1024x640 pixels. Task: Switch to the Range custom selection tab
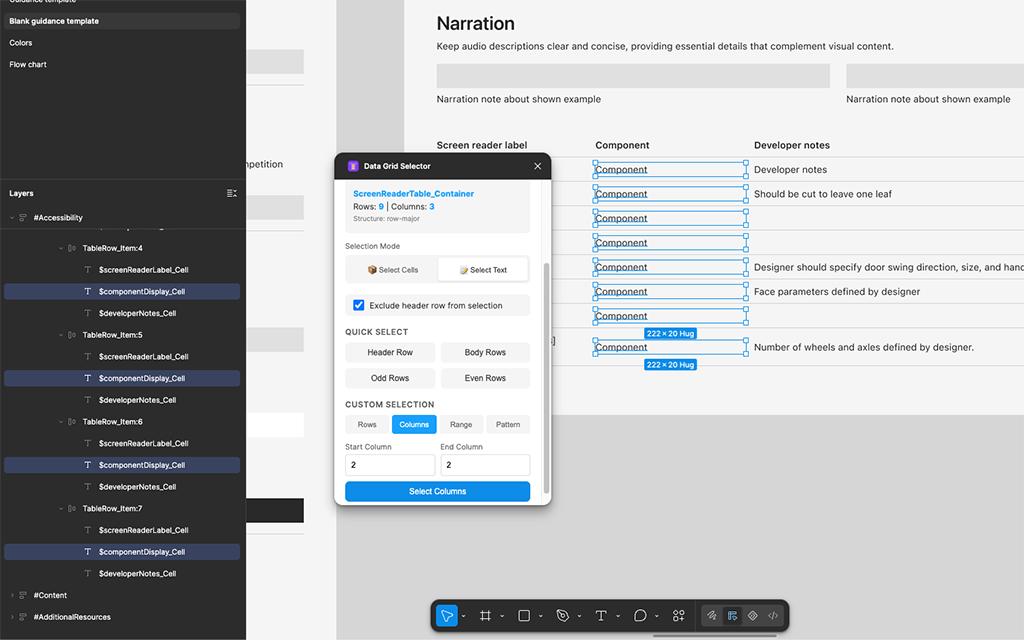(461, 424)
